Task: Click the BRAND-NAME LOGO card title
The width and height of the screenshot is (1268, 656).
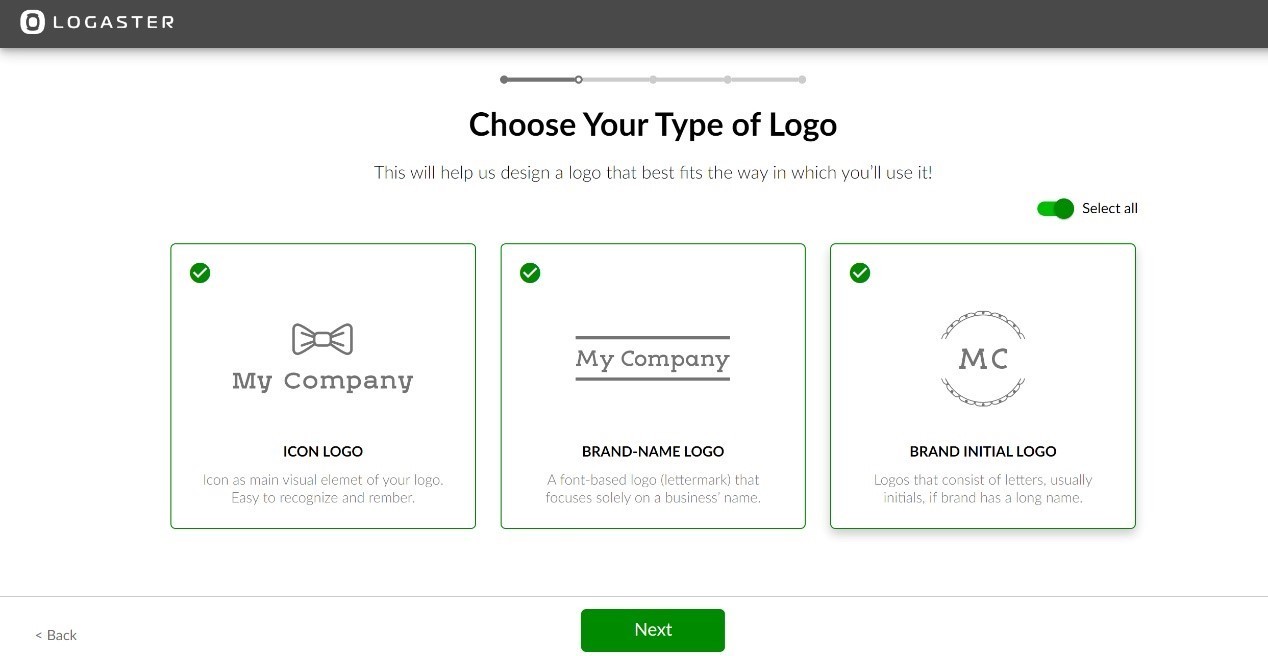Action: coord(653,451)
